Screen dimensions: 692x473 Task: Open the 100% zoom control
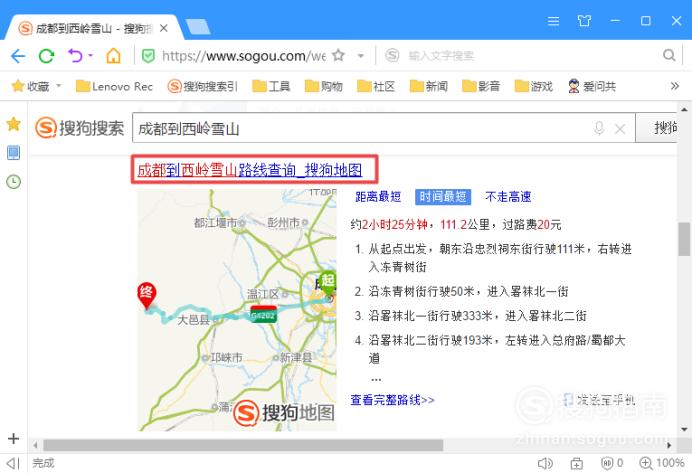(662, 463)
